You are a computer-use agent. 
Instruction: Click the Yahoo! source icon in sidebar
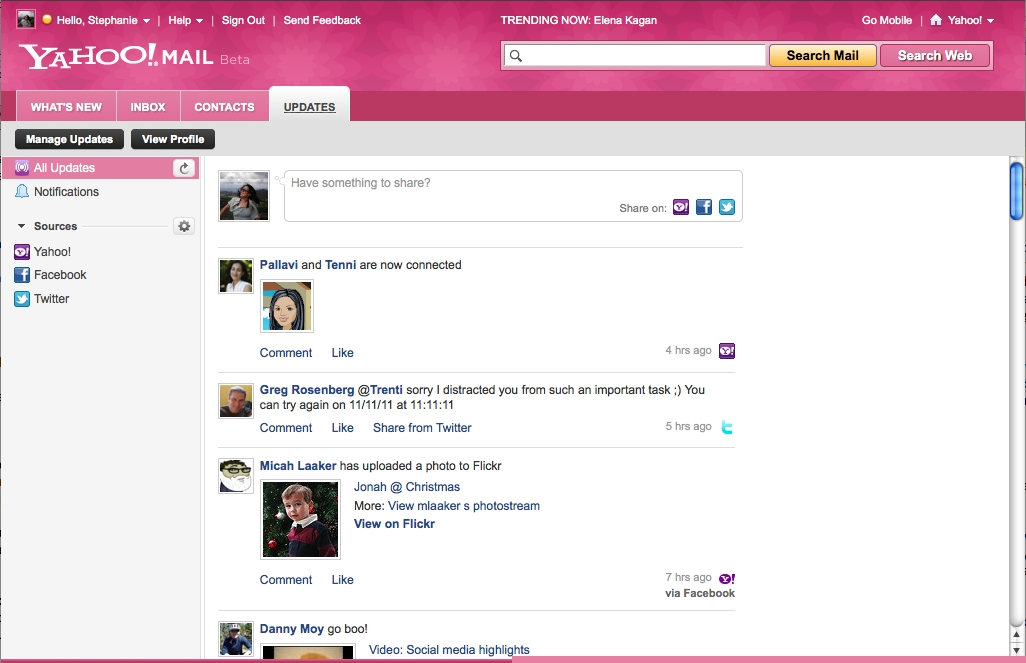click(22, 251)
